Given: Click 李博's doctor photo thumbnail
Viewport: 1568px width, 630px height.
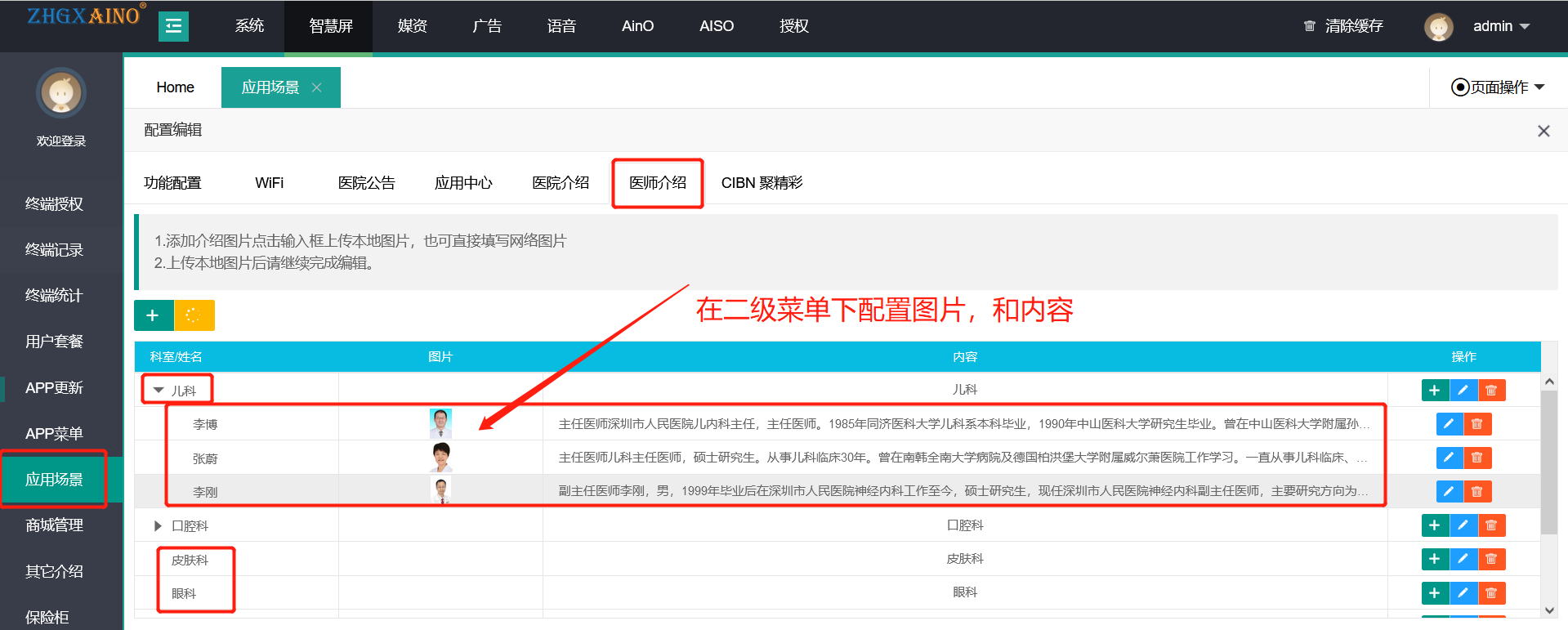Looking at the screenshot, I should coord(440,423).
